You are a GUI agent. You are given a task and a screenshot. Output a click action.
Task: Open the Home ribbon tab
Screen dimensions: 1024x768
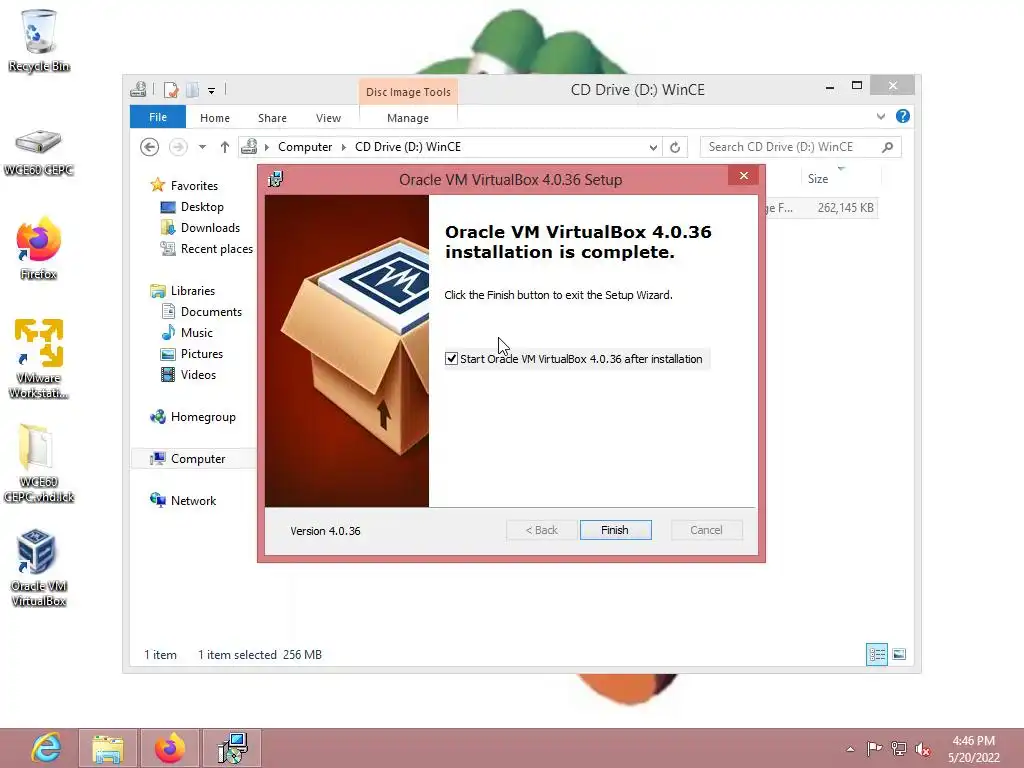tap(215, 118)
